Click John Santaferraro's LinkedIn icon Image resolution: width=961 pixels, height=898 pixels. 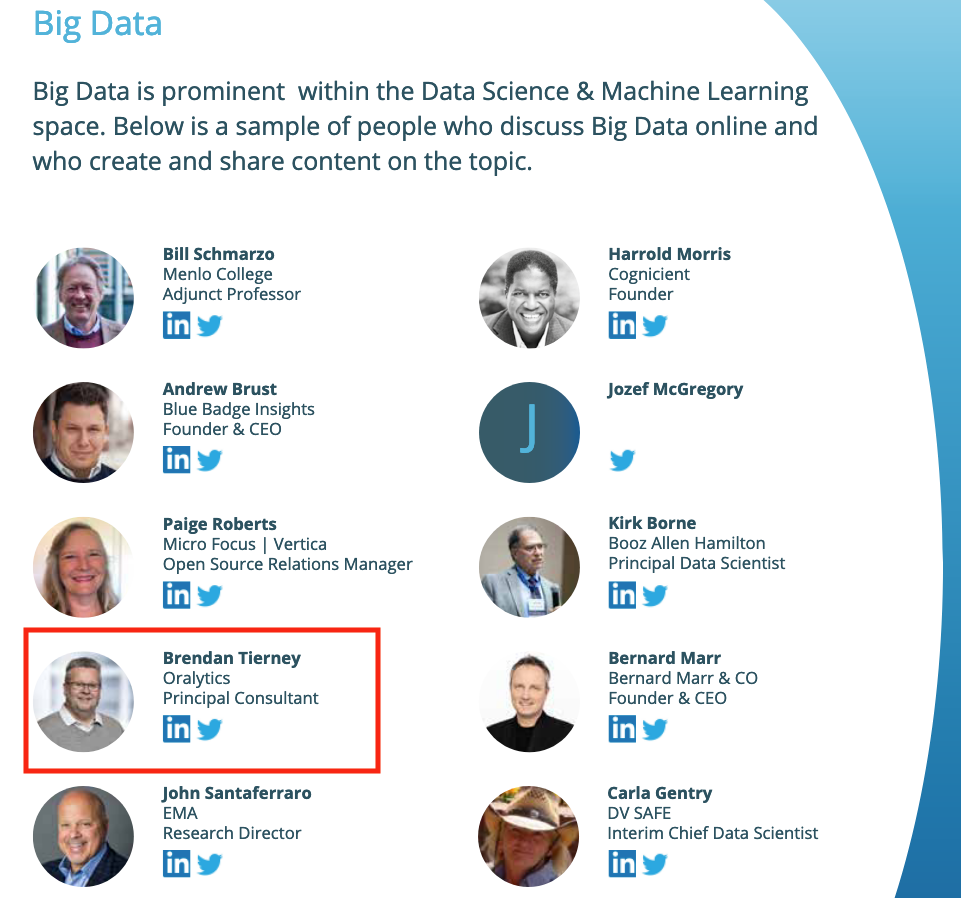(176, 864)
